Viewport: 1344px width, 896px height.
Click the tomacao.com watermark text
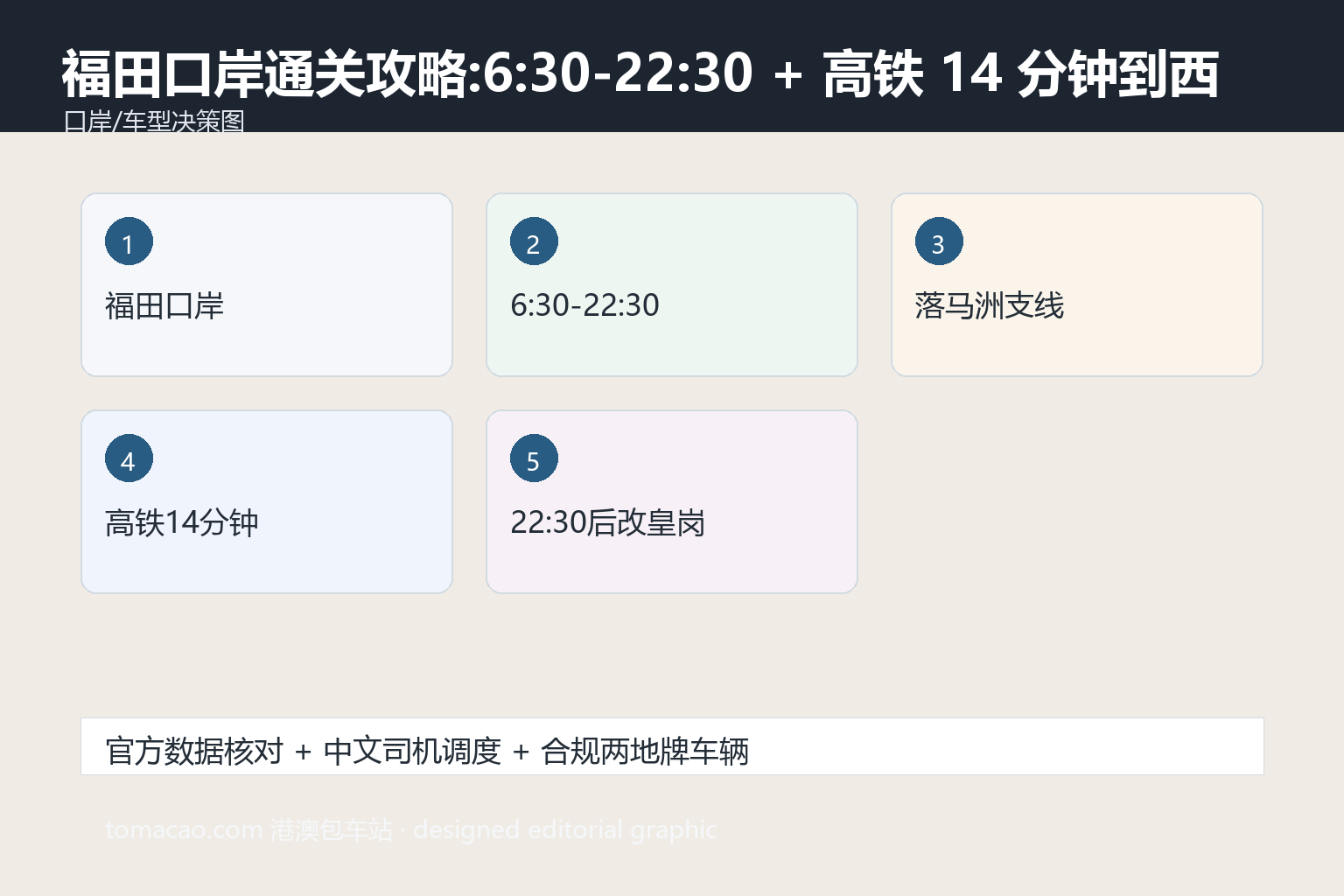[x=411, y=829]
